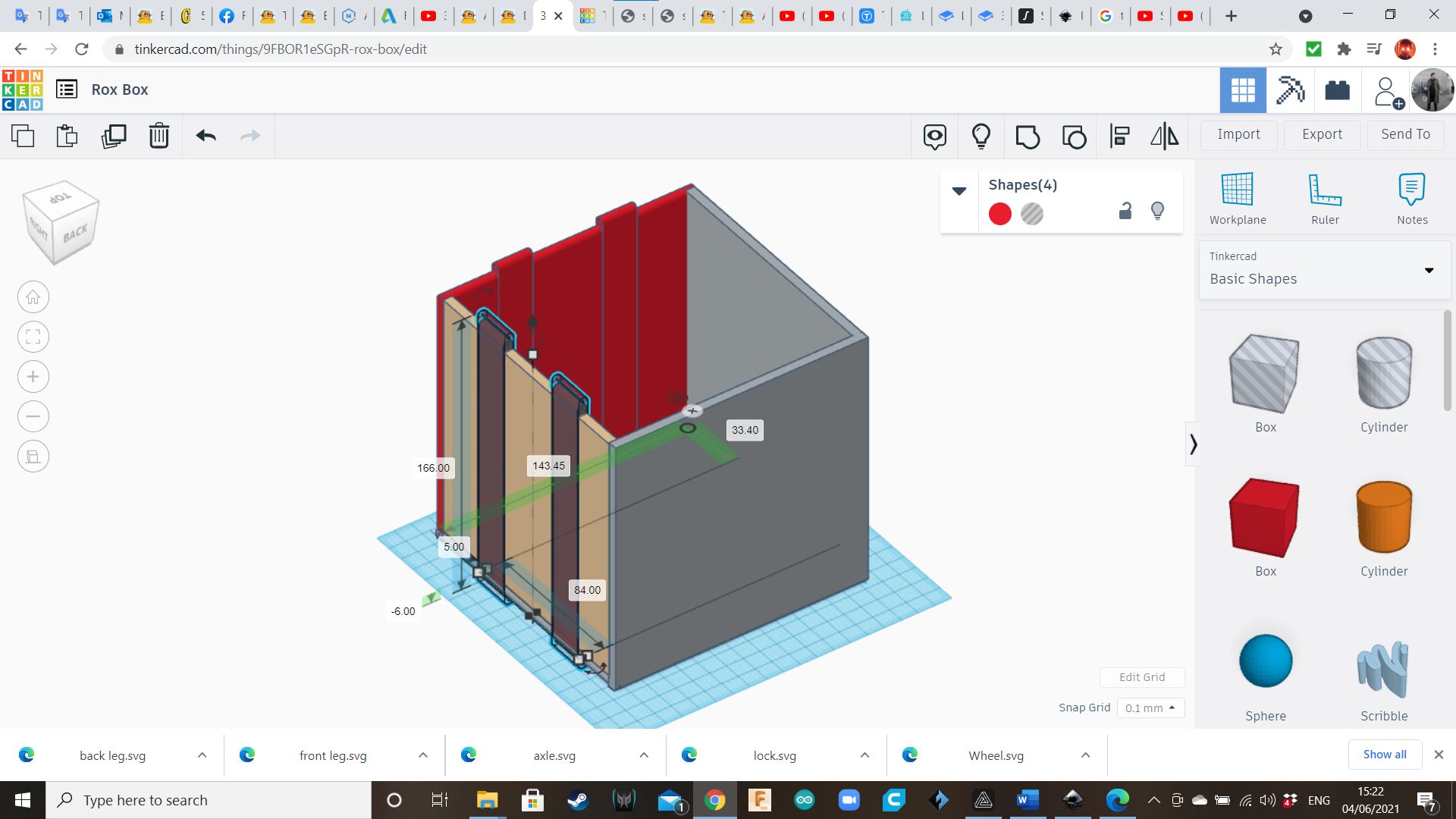This screenshot has height=819, width=1456.
Task: Click the Align tool icon
Action: 1119,136
